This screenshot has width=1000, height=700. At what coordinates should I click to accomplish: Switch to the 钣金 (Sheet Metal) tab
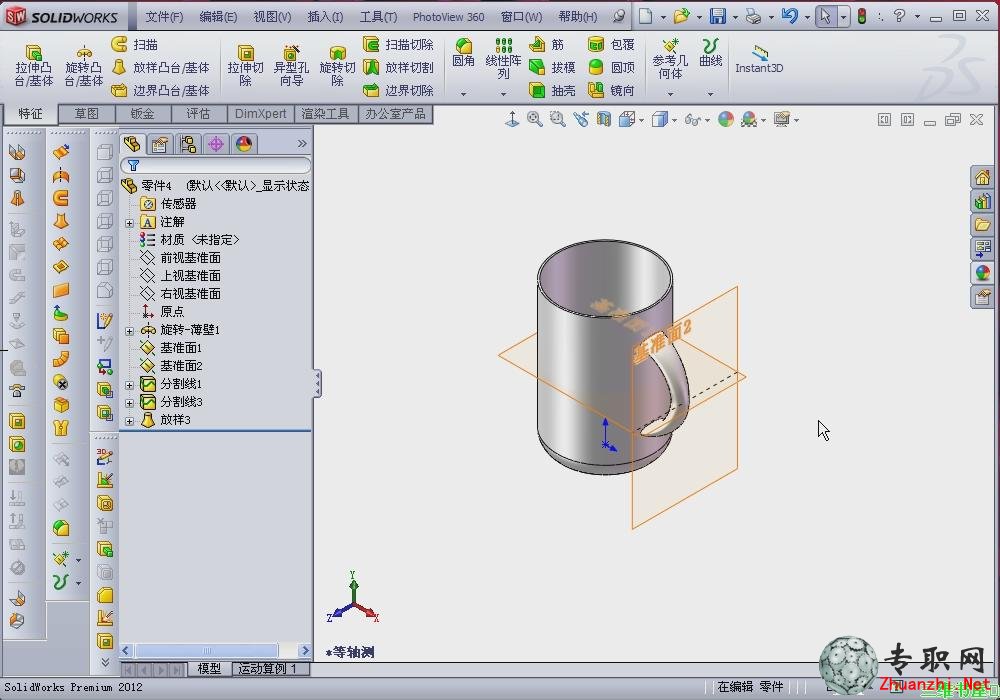[142, 113]
